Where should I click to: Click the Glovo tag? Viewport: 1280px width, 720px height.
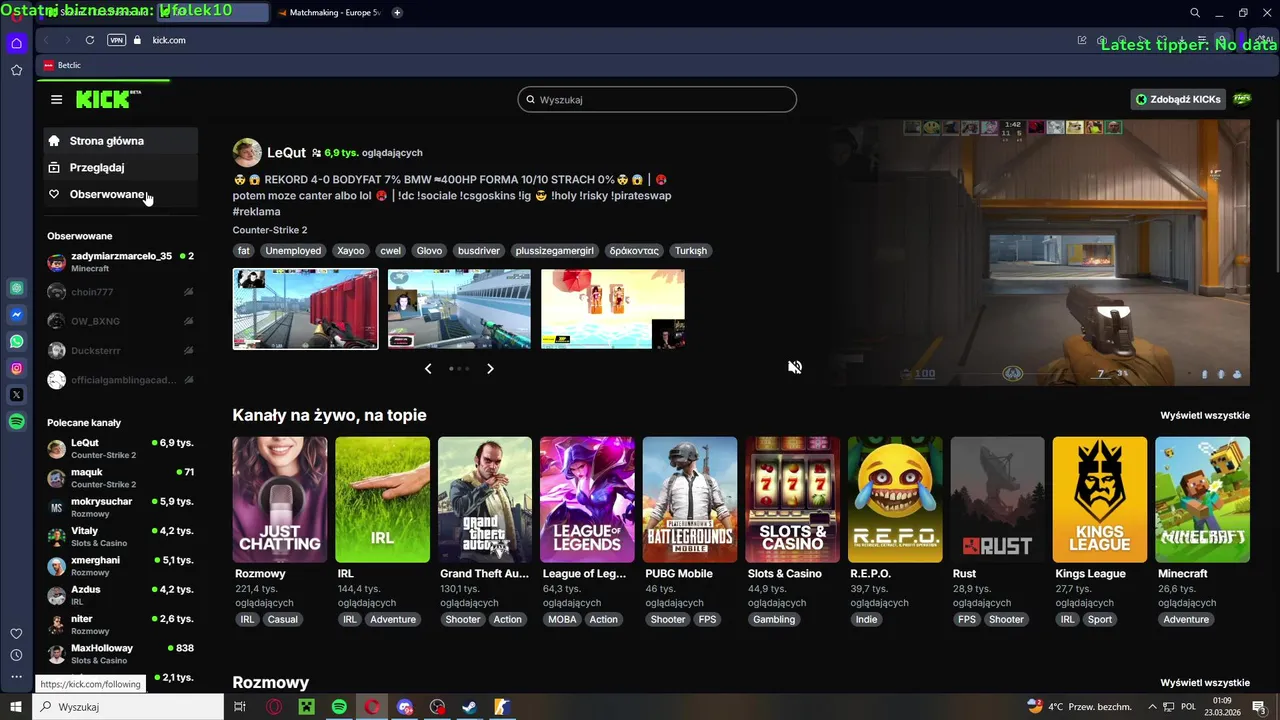coord(429,251)
